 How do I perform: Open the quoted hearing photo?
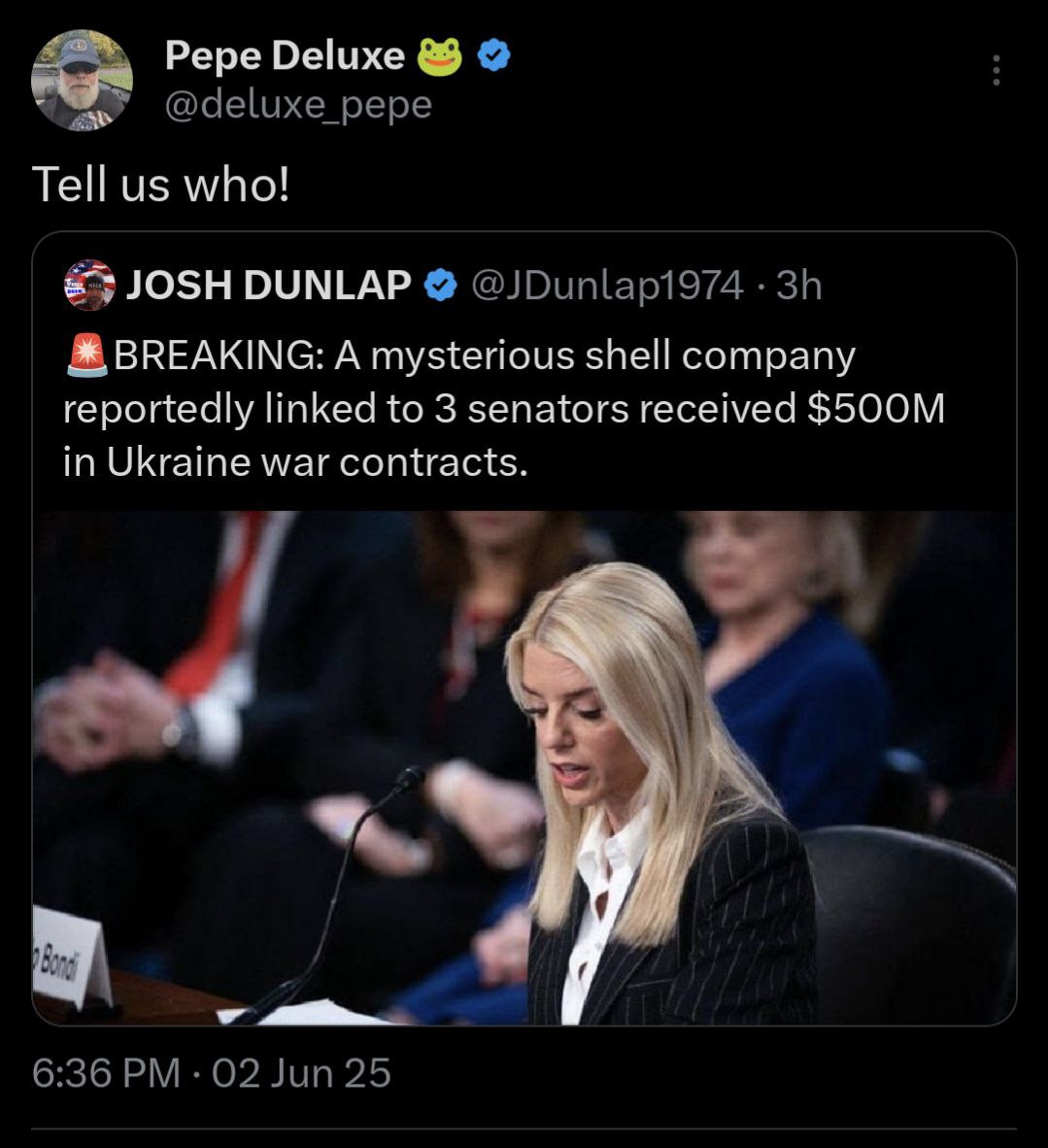(x=524, y=767)
